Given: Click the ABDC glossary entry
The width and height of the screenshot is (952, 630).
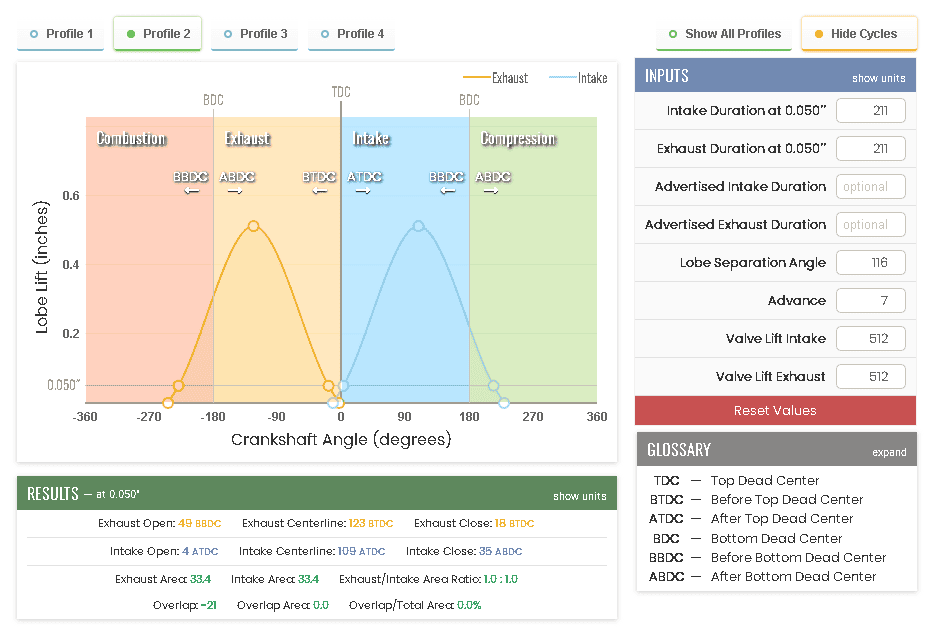Looking at the screenshot, I should point(763,577).
